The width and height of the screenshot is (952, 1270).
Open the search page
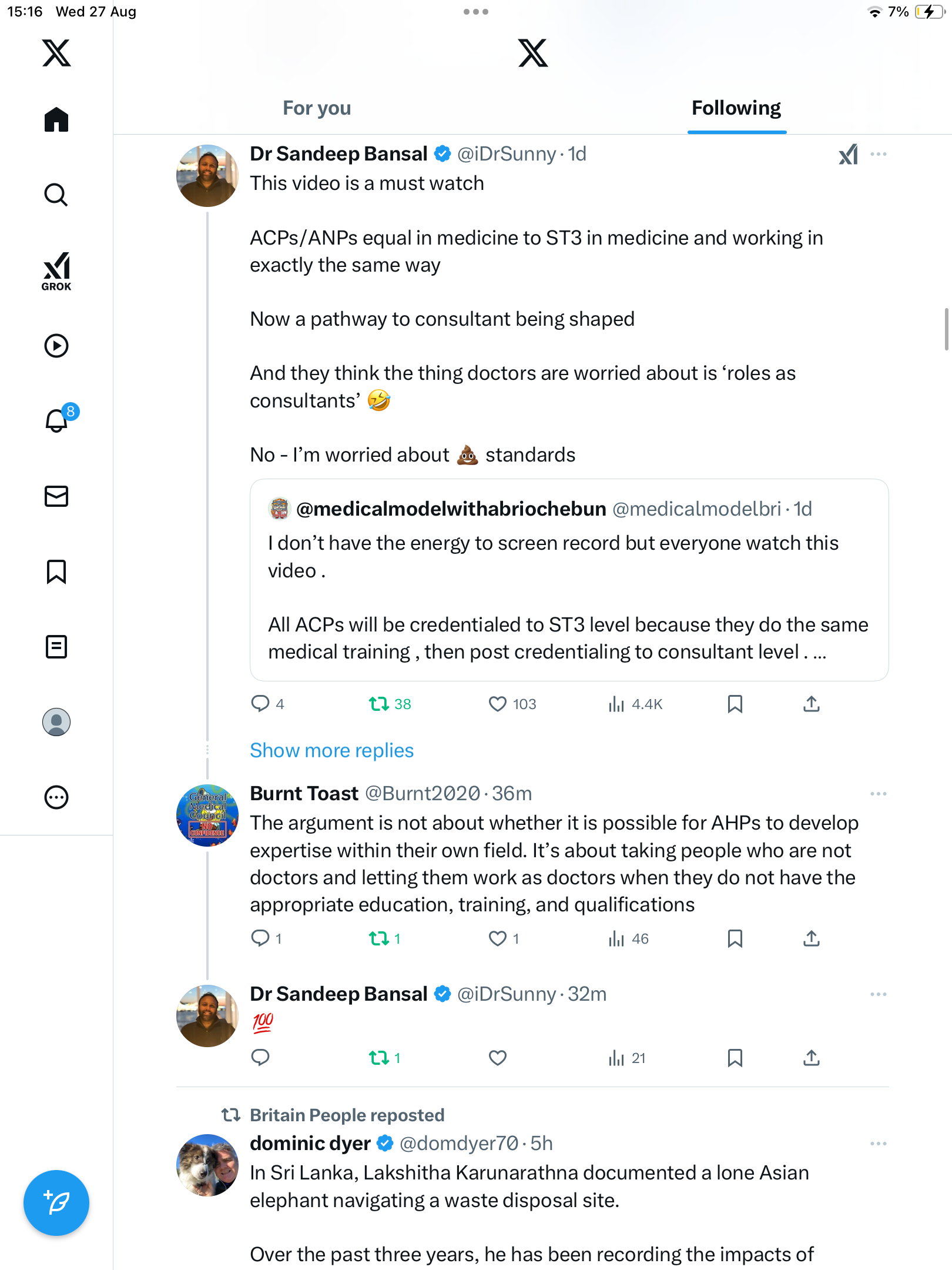(56, 195)
